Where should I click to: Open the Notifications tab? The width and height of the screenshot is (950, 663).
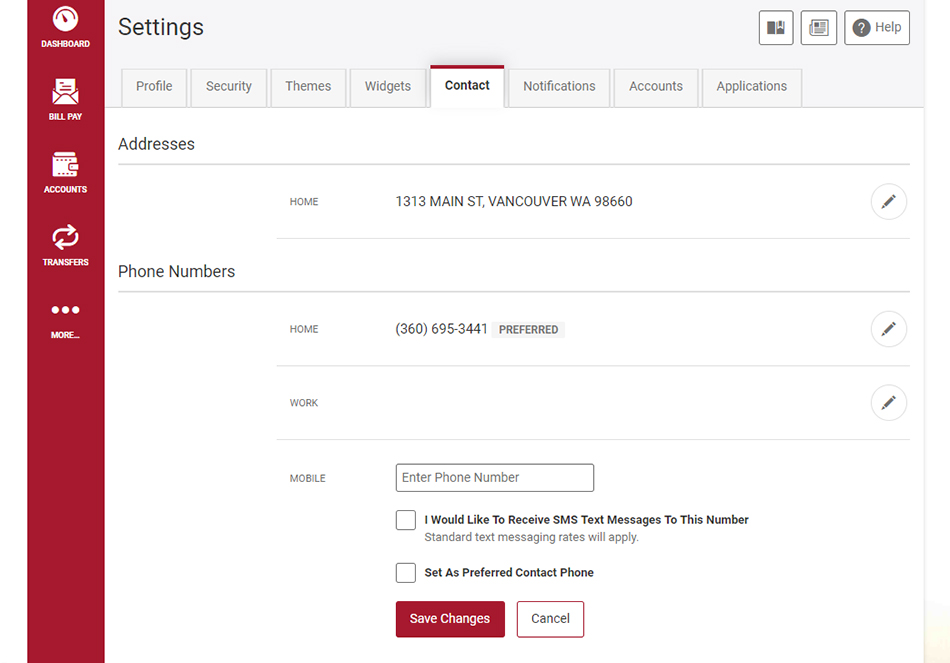pos(559,87)
